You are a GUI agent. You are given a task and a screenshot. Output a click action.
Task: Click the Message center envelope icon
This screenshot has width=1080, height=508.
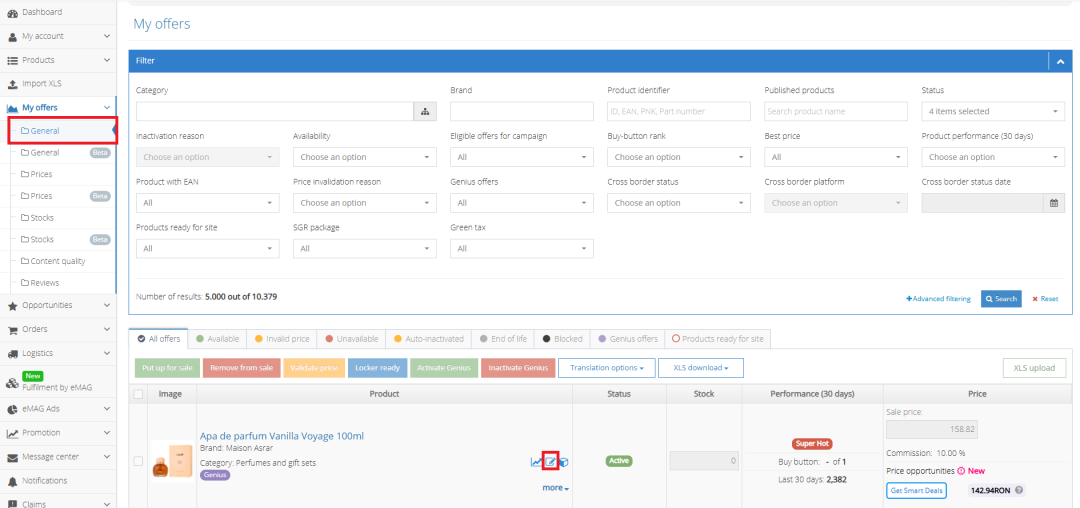click(x=12, y=457)
